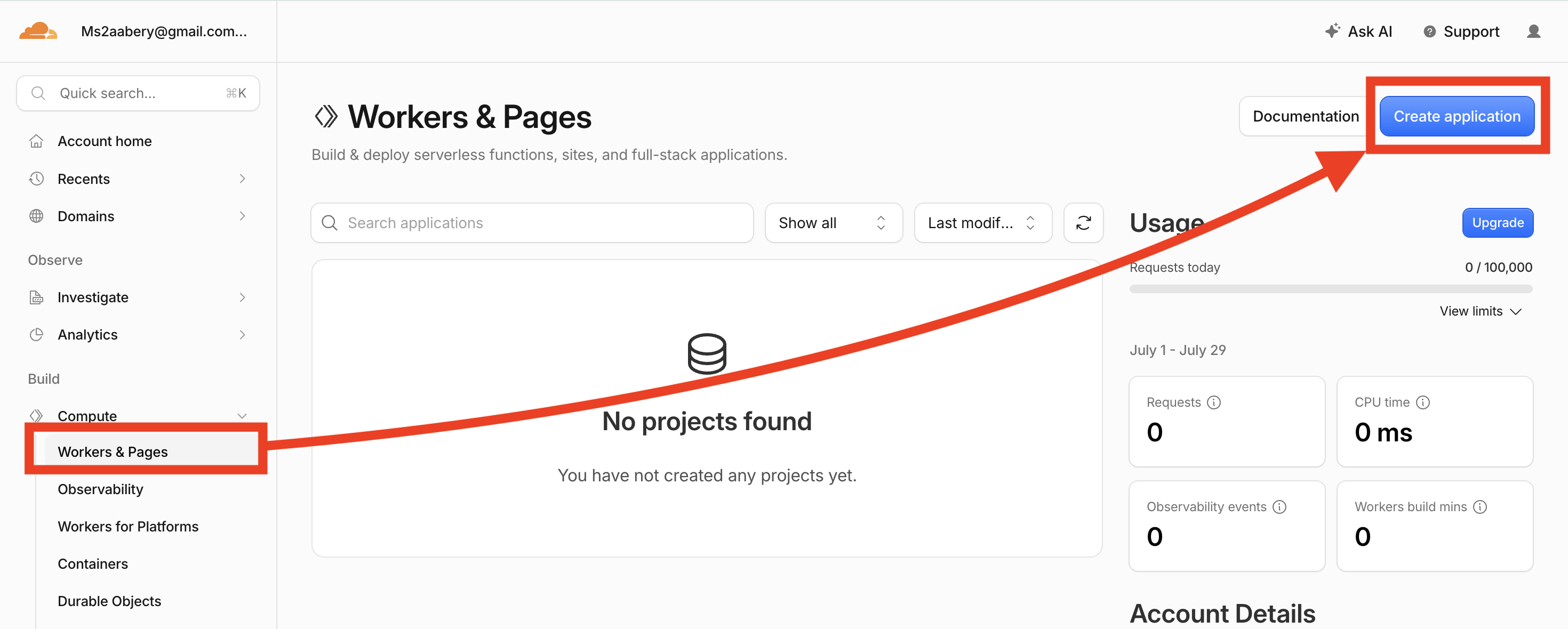Click the Compute diamond icon

tap(36, 415)
